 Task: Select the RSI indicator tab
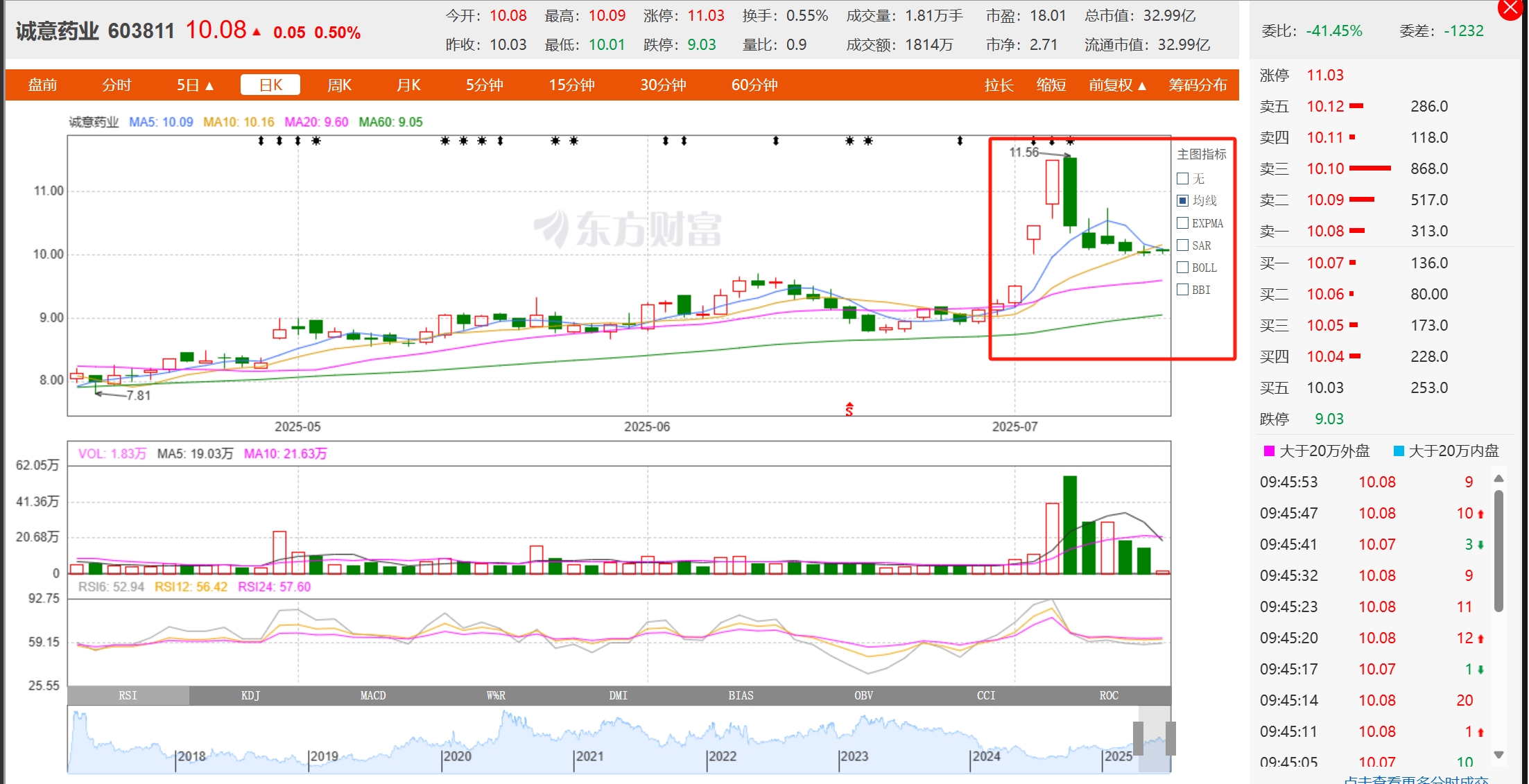128,695
